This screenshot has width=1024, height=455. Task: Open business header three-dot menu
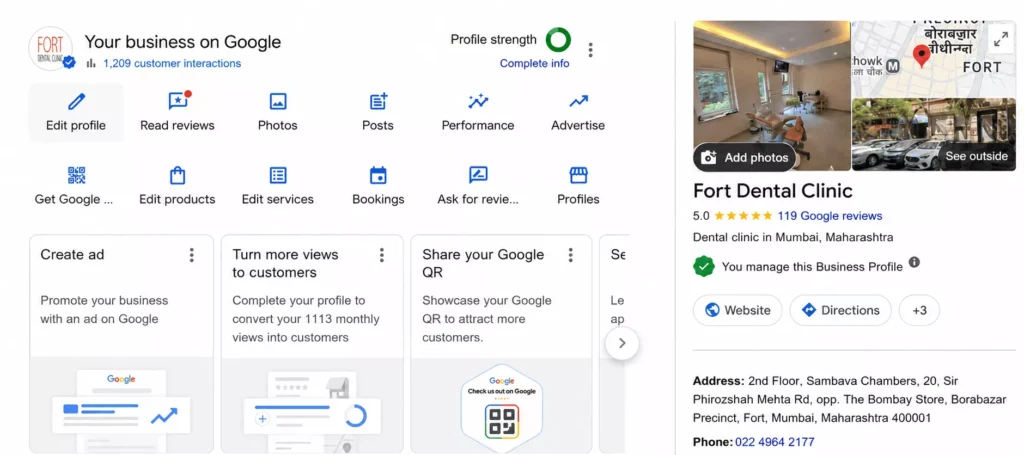[x=590, y=50]
